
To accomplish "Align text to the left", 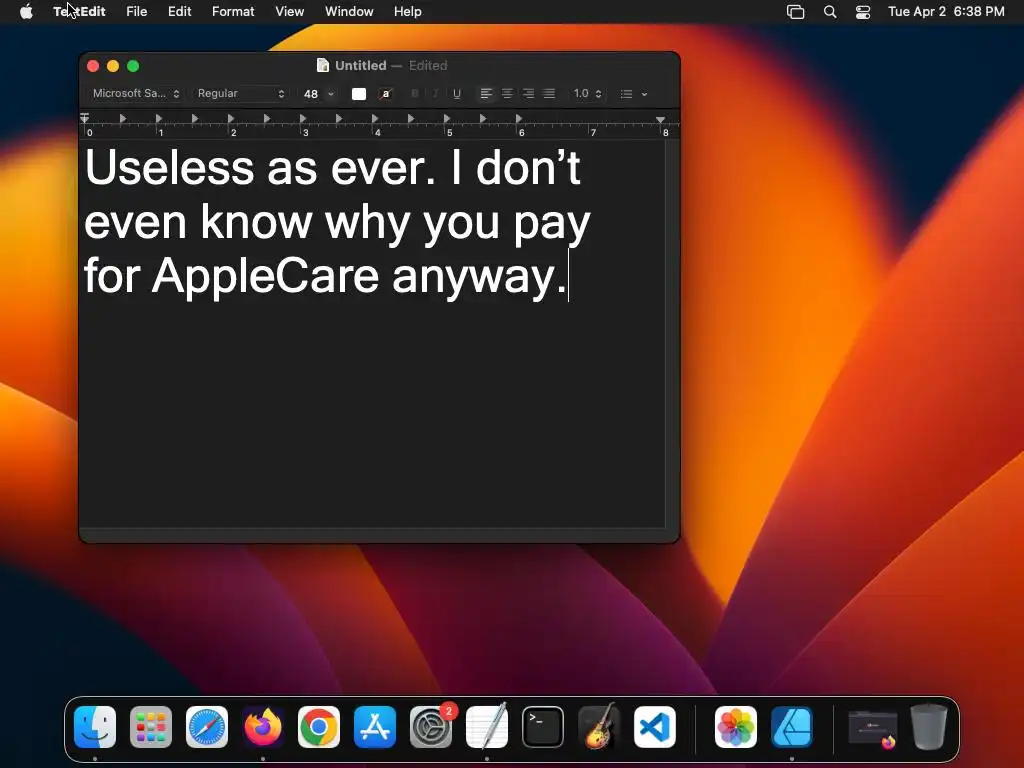I will [486, 94].
